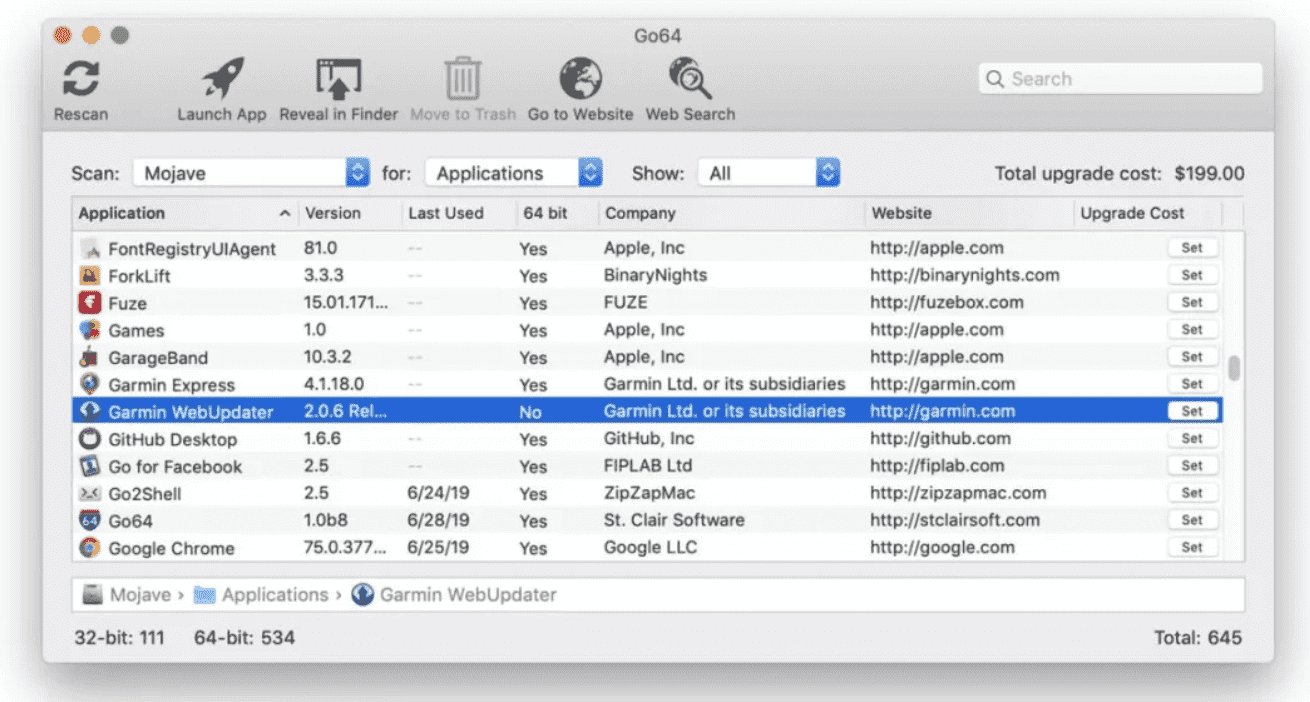
Task: Select the Go for Facebook app icon
Action: point(90,466)
